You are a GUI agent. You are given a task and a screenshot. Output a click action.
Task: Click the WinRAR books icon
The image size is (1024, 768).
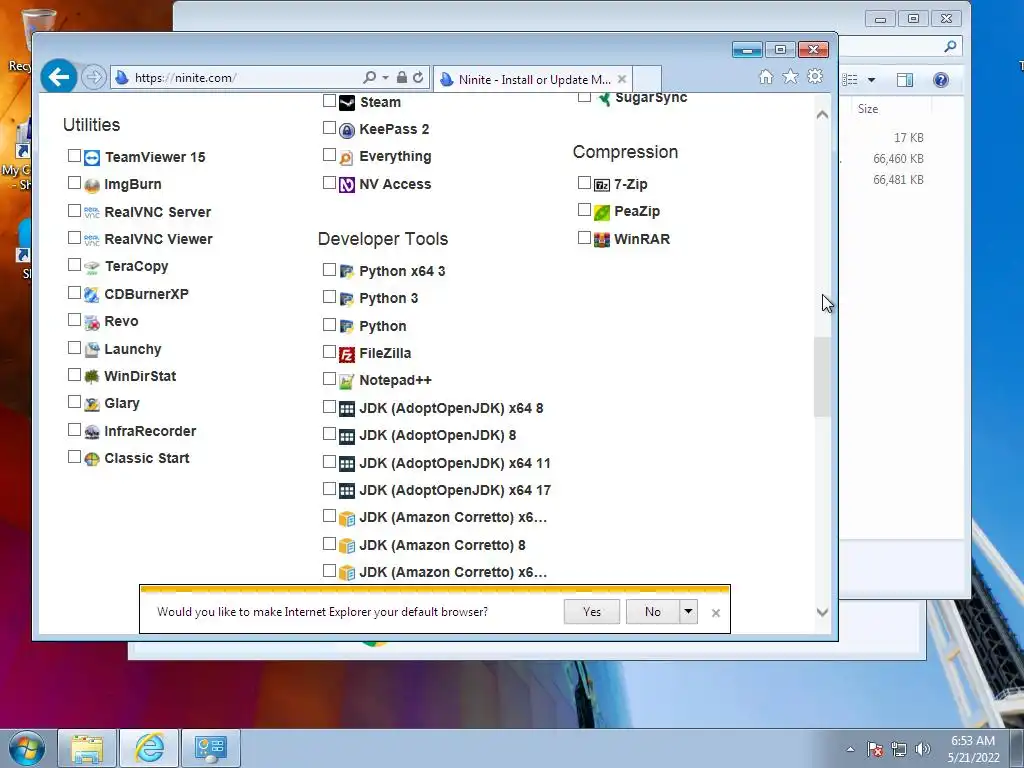pos(601,240)
